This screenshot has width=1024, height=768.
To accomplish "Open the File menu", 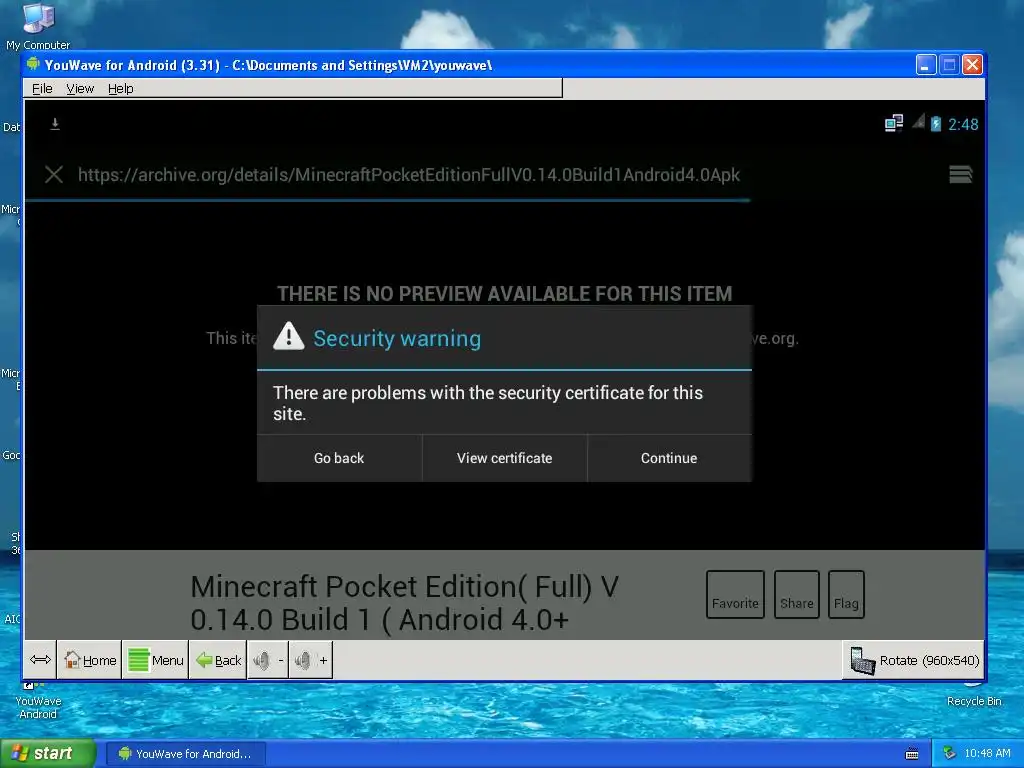I will (42, 89).
